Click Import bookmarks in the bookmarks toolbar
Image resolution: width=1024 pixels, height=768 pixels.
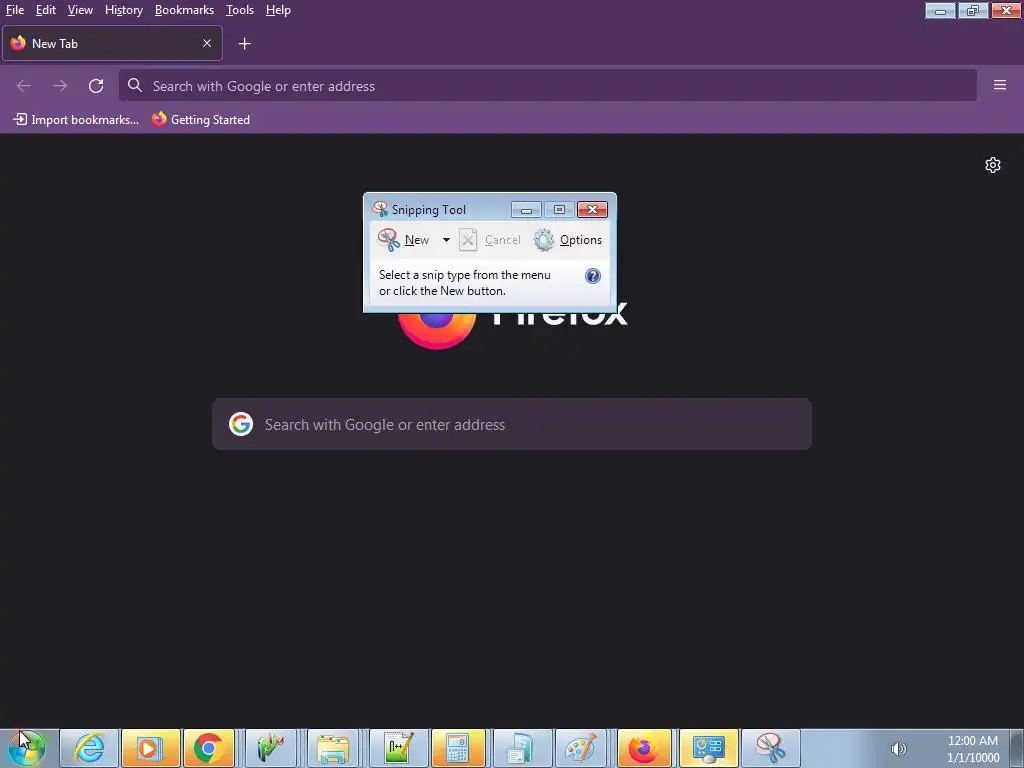[76, 120]
